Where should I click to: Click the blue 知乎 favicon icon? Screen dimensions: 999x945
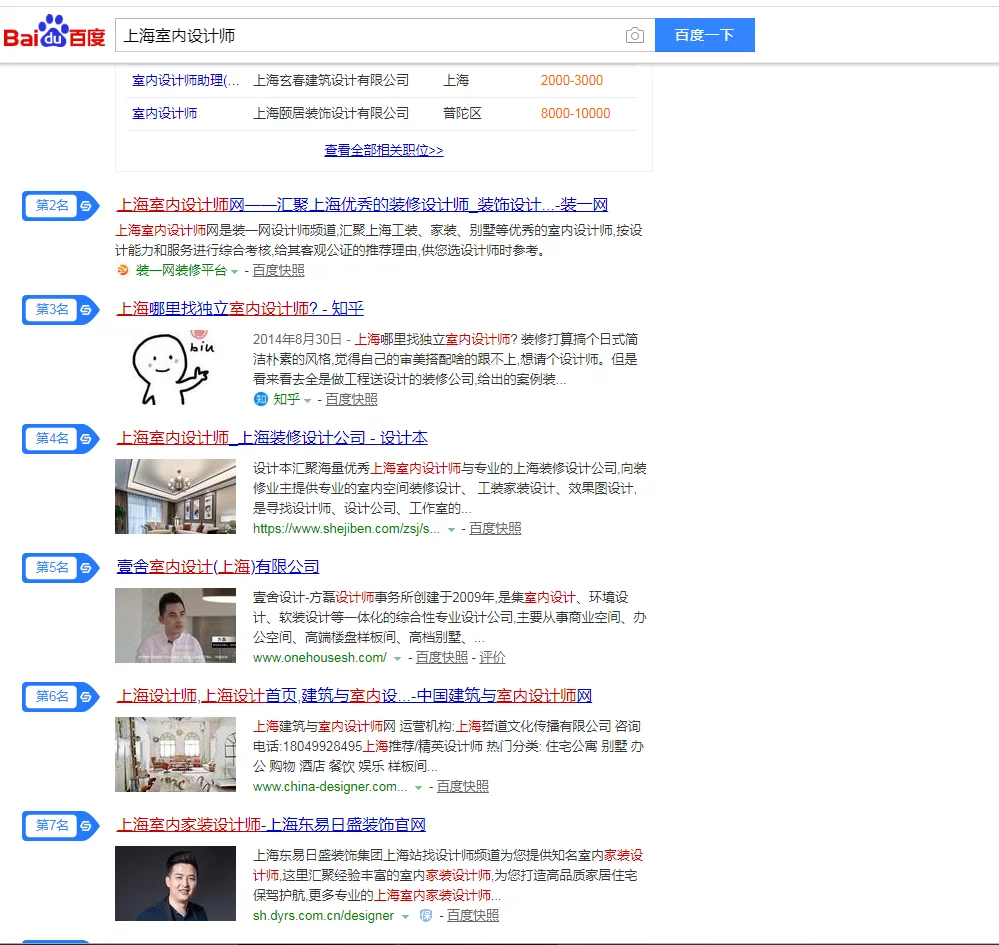click(x=261, y=399)
